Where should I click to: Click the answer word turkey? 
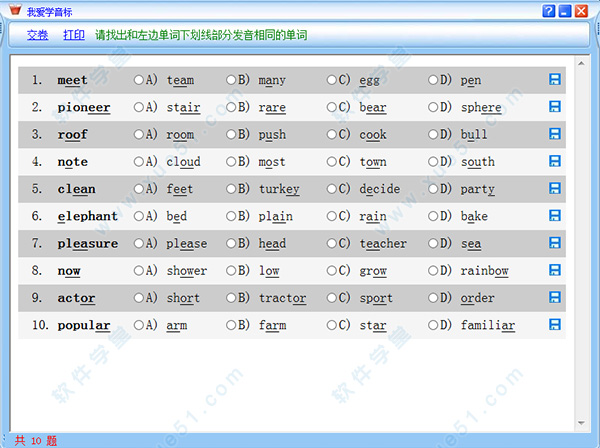click(x=279, y=189)
